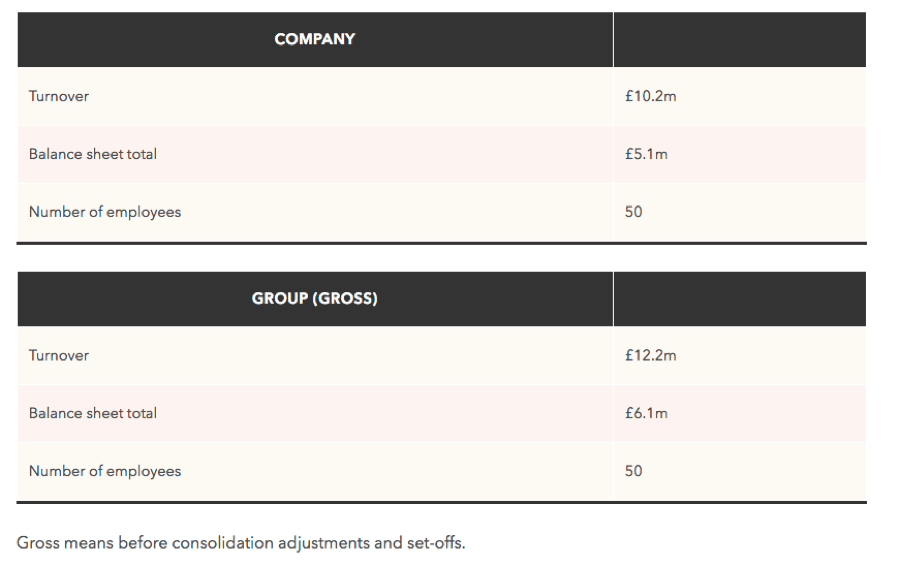Click empty header cell beside GROUP (GROSS)

(x=740, y=299)
